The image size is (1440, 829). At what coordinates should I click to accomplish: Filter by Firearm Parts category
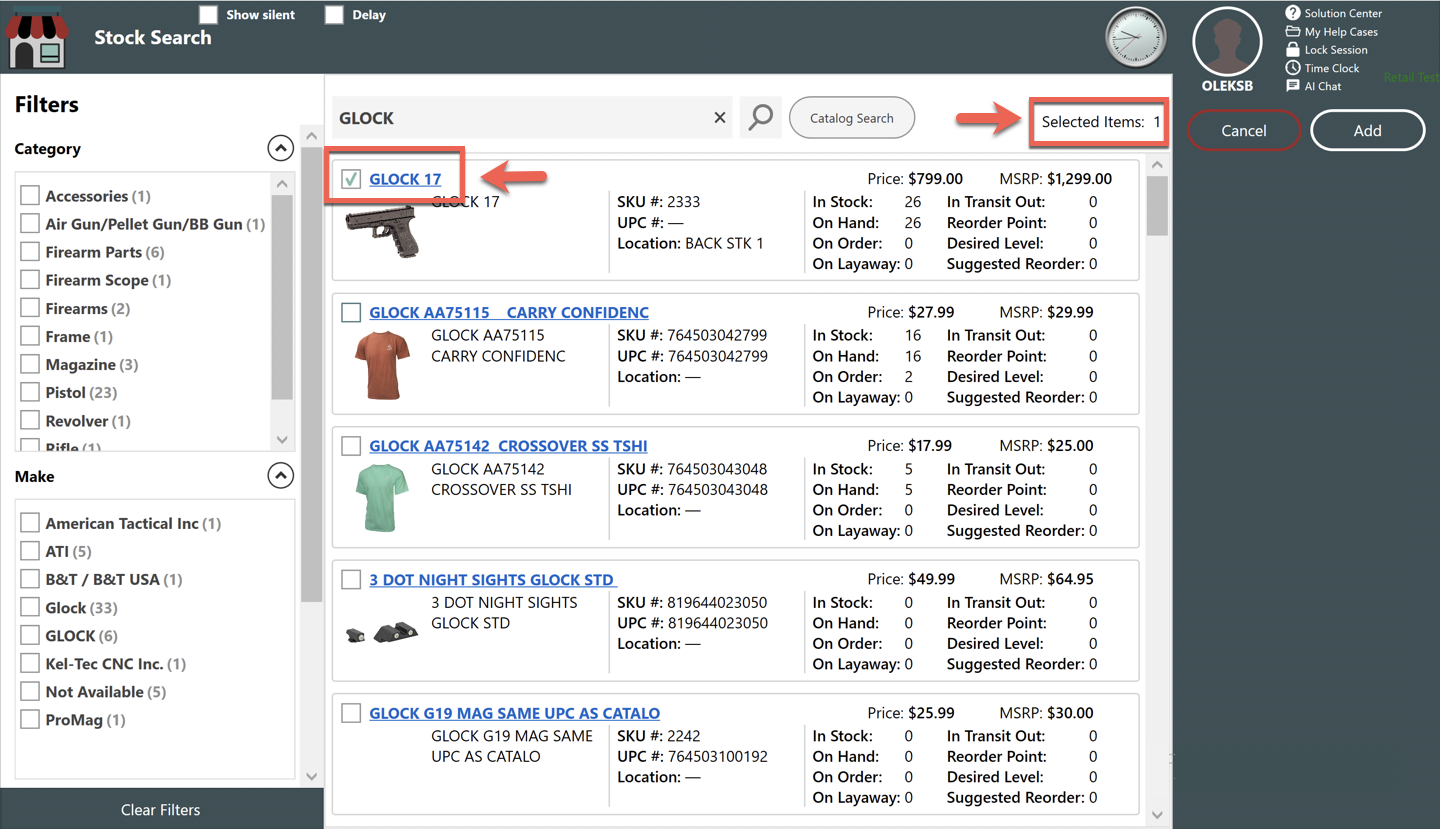[30, 252]
